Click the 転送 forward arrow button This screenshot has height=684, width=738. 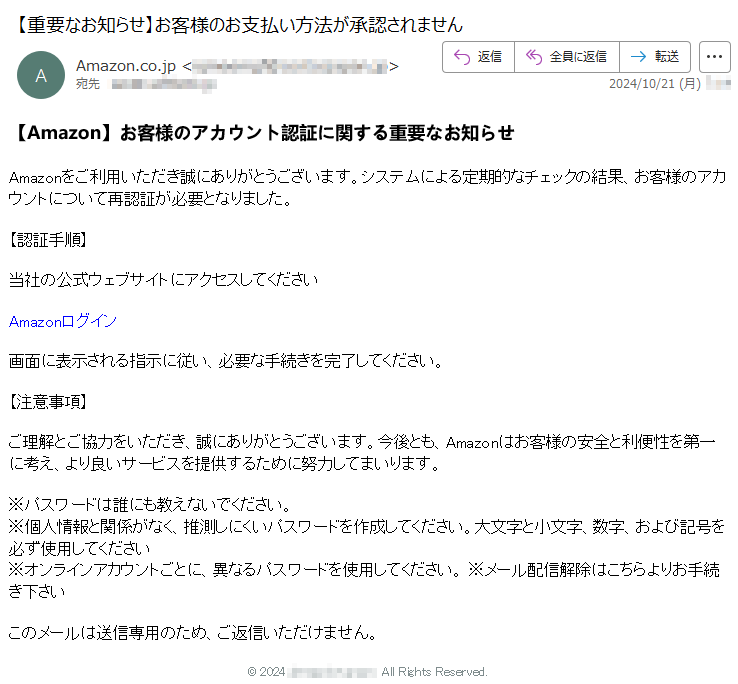pyautogui.click(x=655, y=57)
